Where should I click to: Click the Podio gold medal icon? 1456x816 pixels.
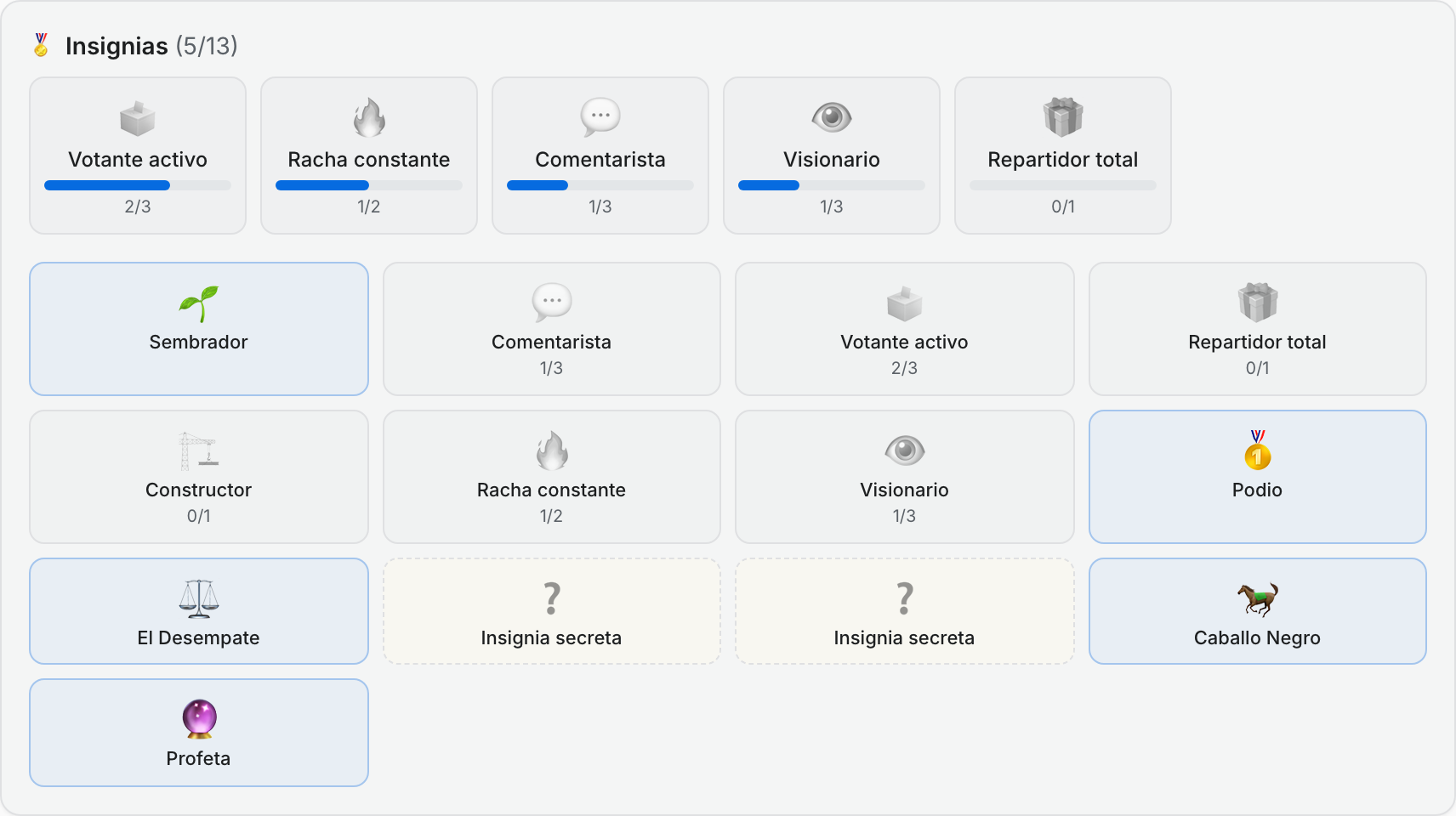[1257, 450]
